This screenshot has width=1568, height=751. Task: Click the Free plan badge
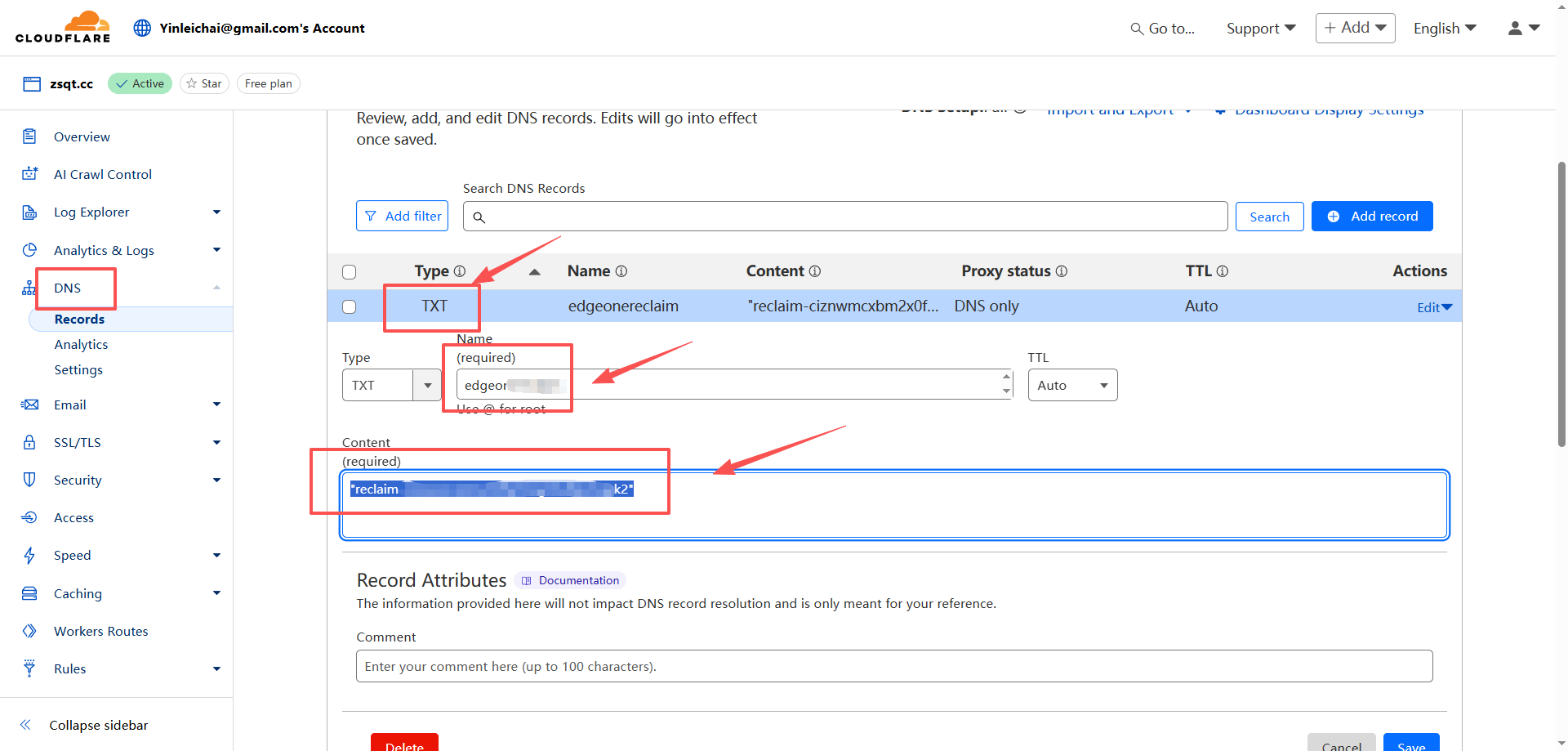pos(269,83)
